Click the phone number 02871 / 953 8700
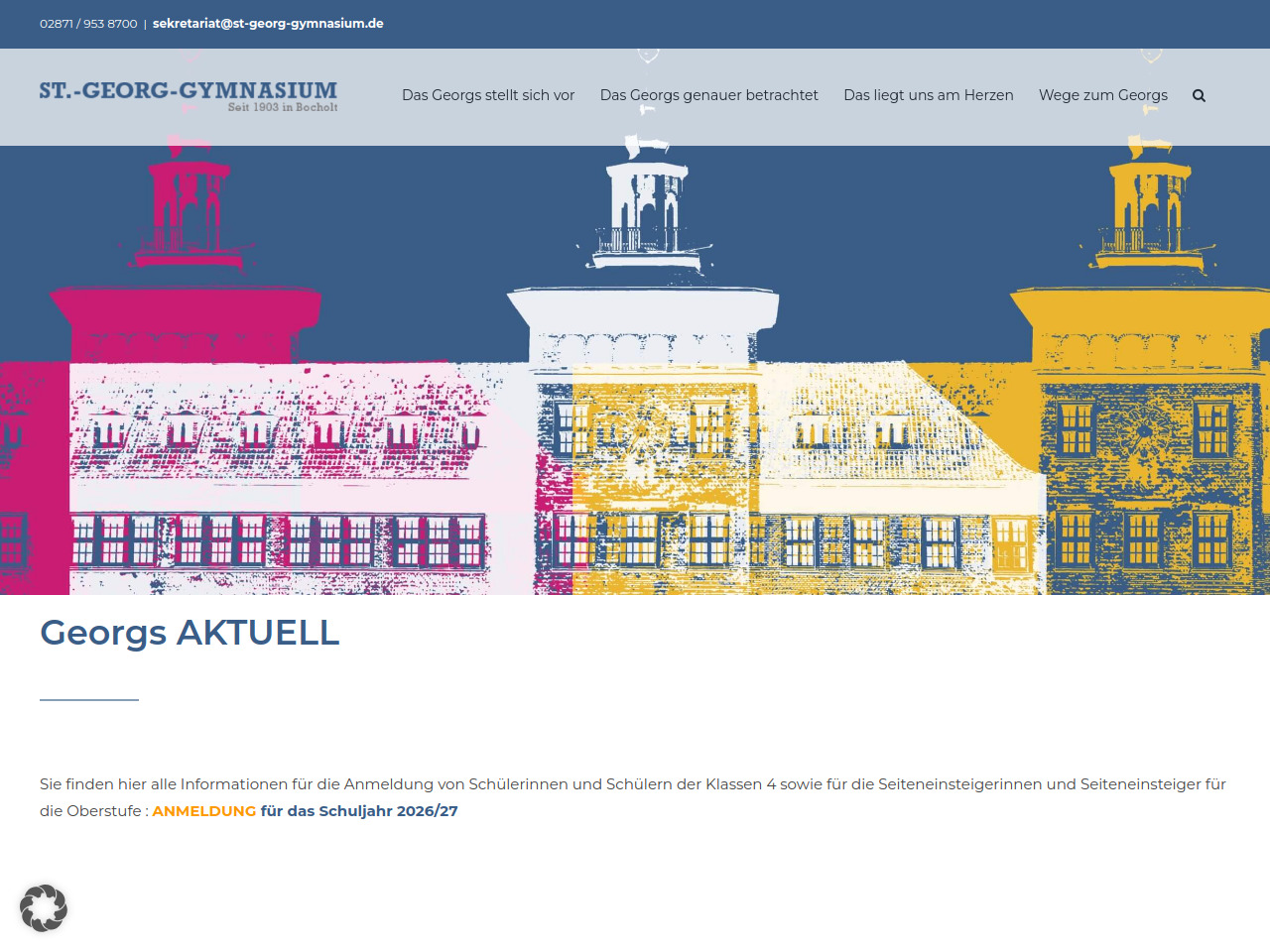 [x=88, y=24]
